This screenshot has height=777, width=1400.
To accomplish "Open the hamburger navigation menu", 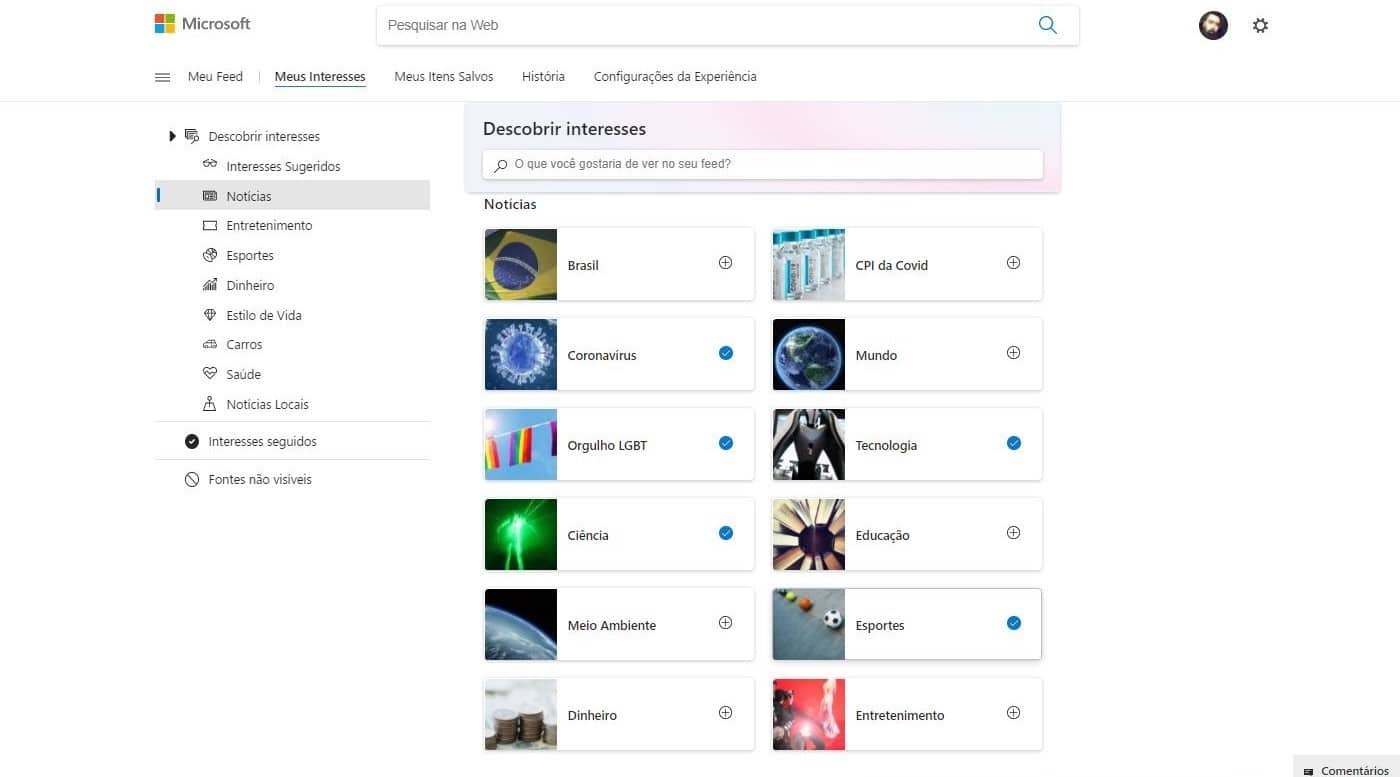I will click(162, 76).
